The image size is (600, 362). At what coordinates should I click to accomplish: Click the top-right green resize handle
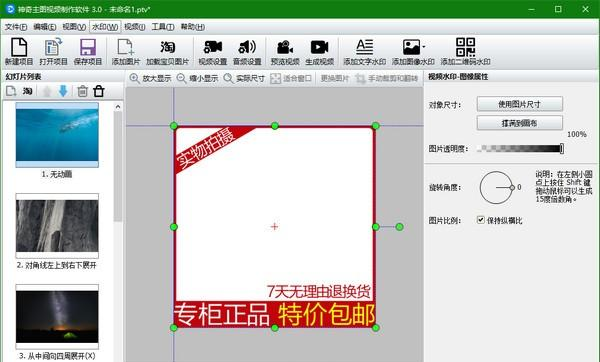point(376,126)
